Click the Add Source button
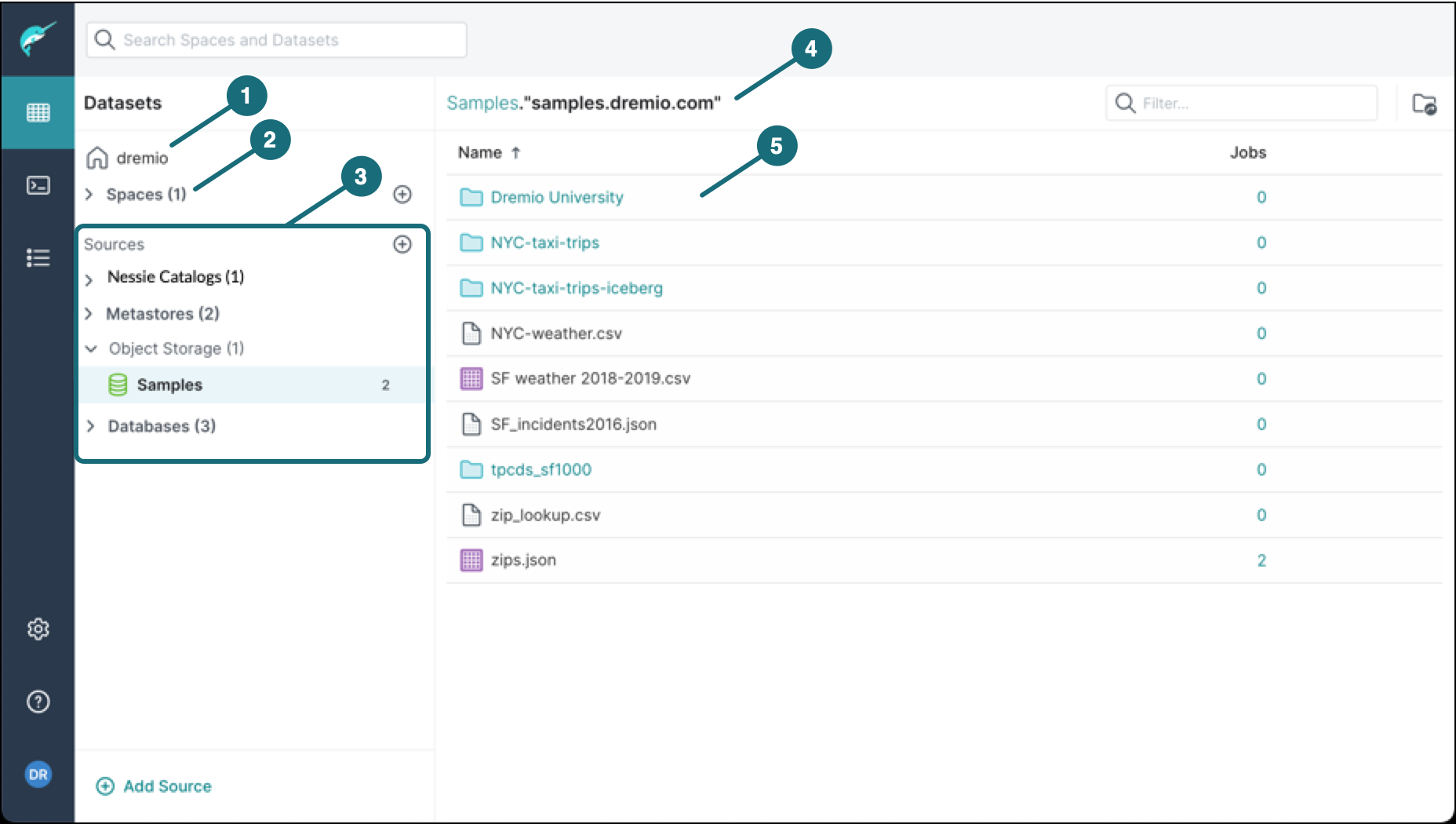This screenshot has width=1456, height=824. tap(154, 786)
